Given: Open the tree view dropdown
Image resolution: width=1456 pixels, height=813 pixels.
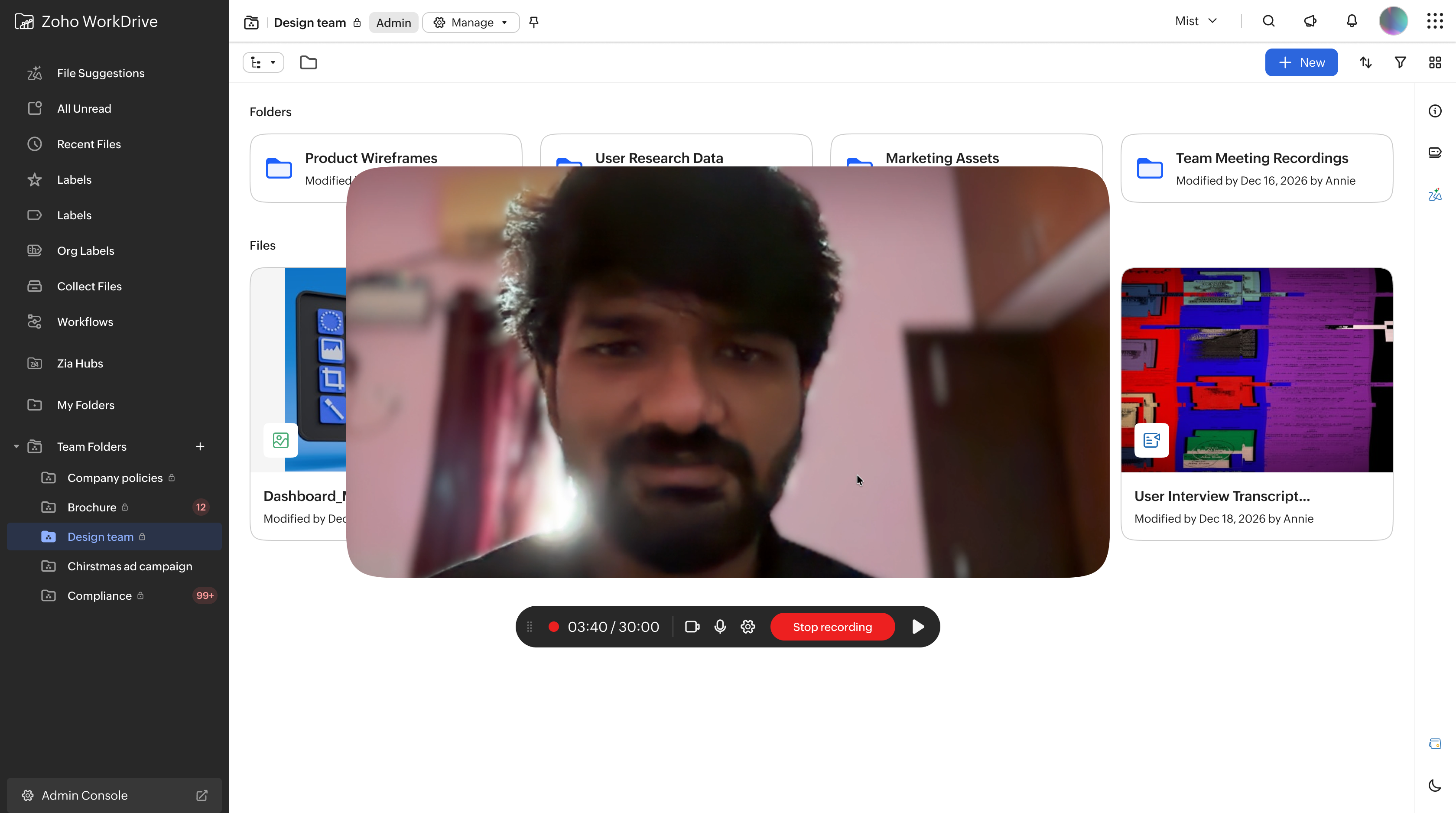Looking at the screenshot, I should pyautogui.click(x=263, y=62).
